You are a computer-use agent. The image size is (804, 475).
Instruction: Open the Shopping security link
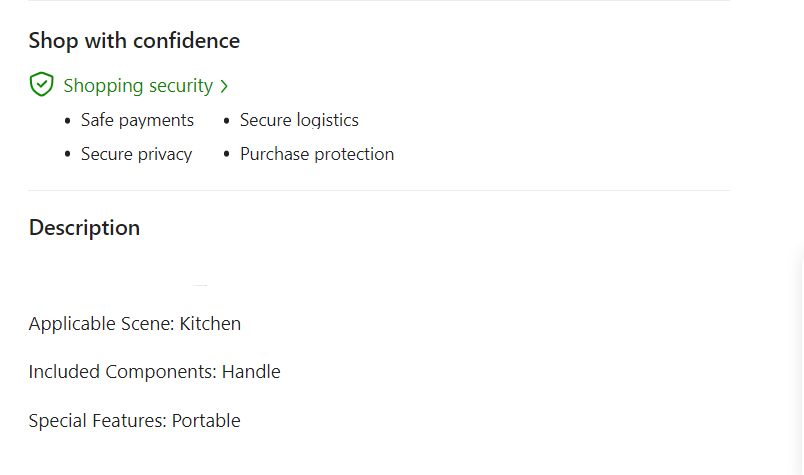coord(138,86)
